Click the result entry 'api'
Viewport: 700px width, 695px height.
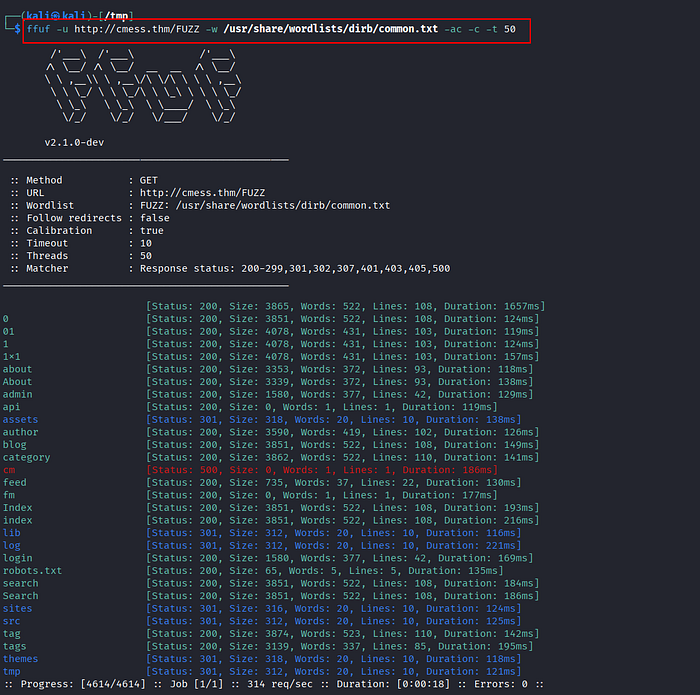coord(12,407)
